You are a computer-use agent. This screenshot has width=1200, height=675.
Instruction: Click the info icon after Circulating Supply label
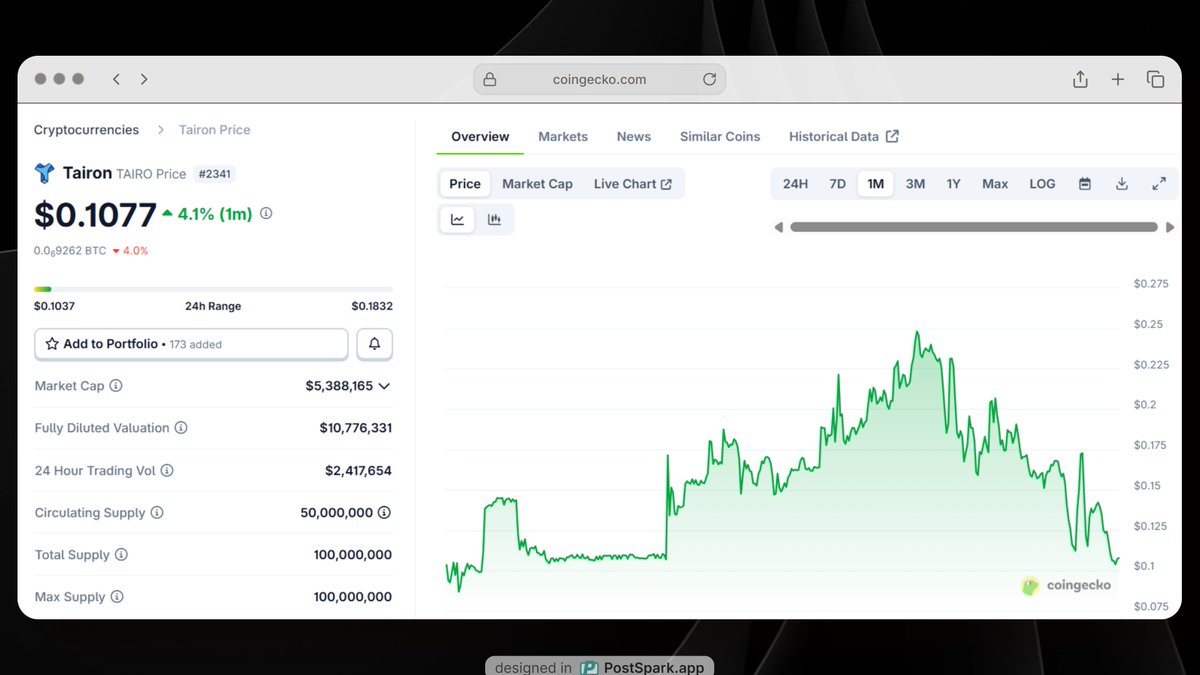tap(157, 513)
